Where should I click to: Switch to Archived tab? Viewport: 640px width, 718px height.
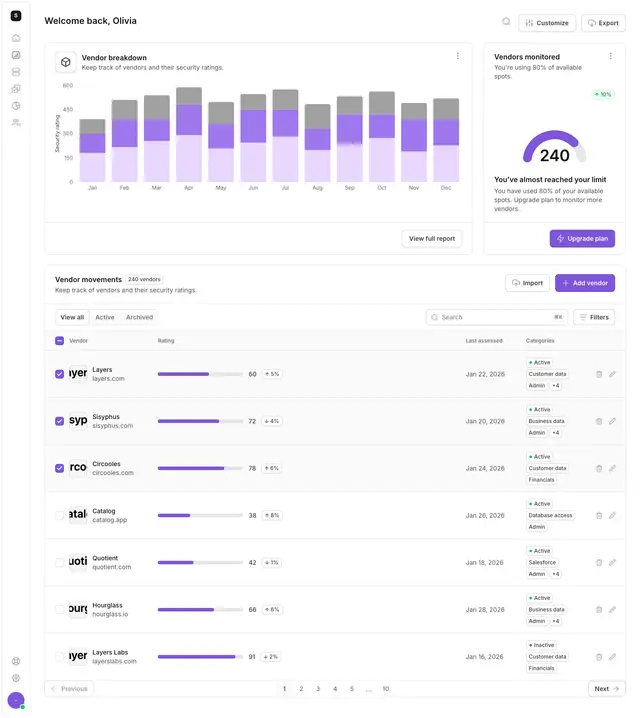click(x=140, y=317)
